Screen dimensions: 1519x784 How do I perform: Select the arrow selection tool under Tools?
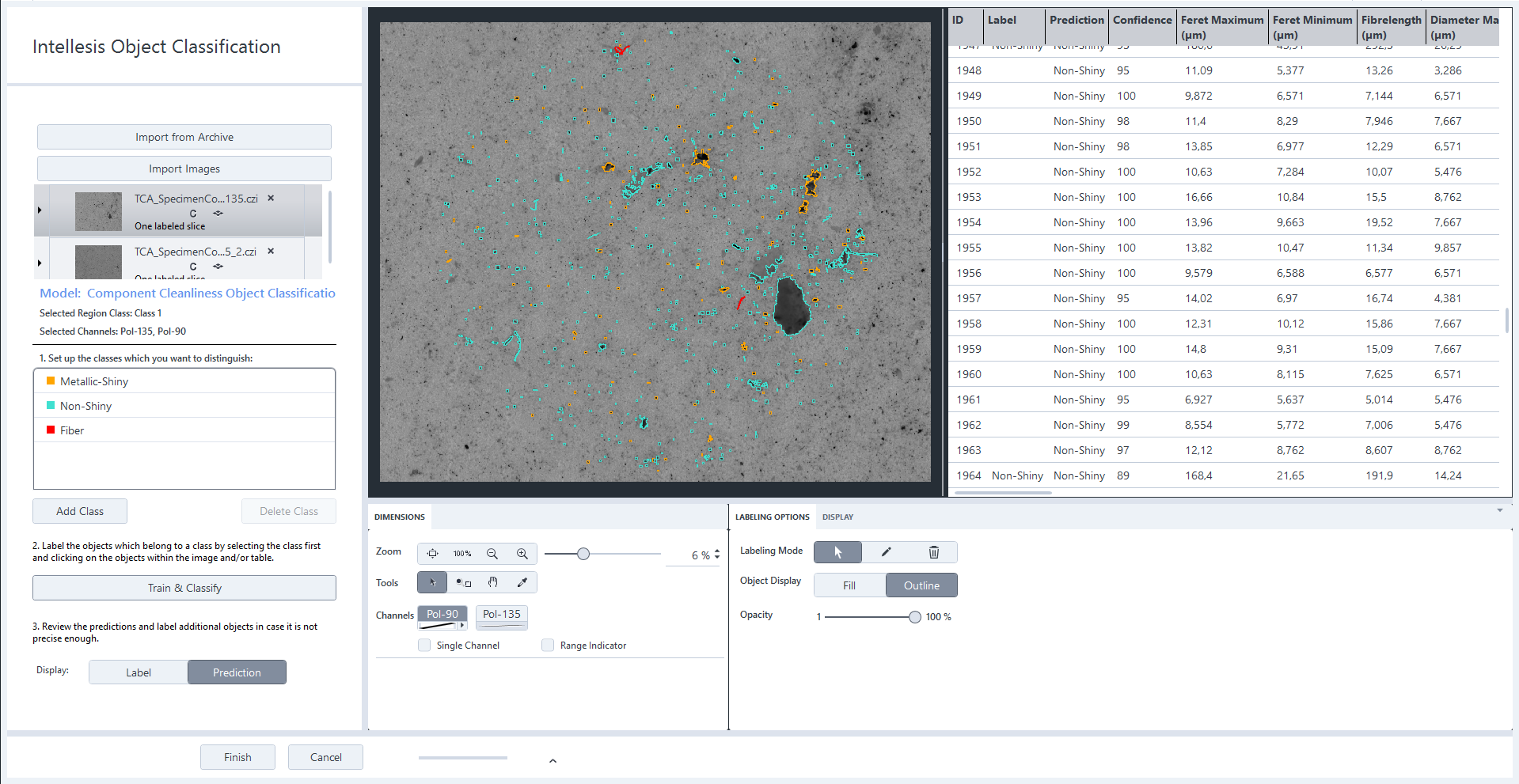pyautogui.click(x=432, y=582)
